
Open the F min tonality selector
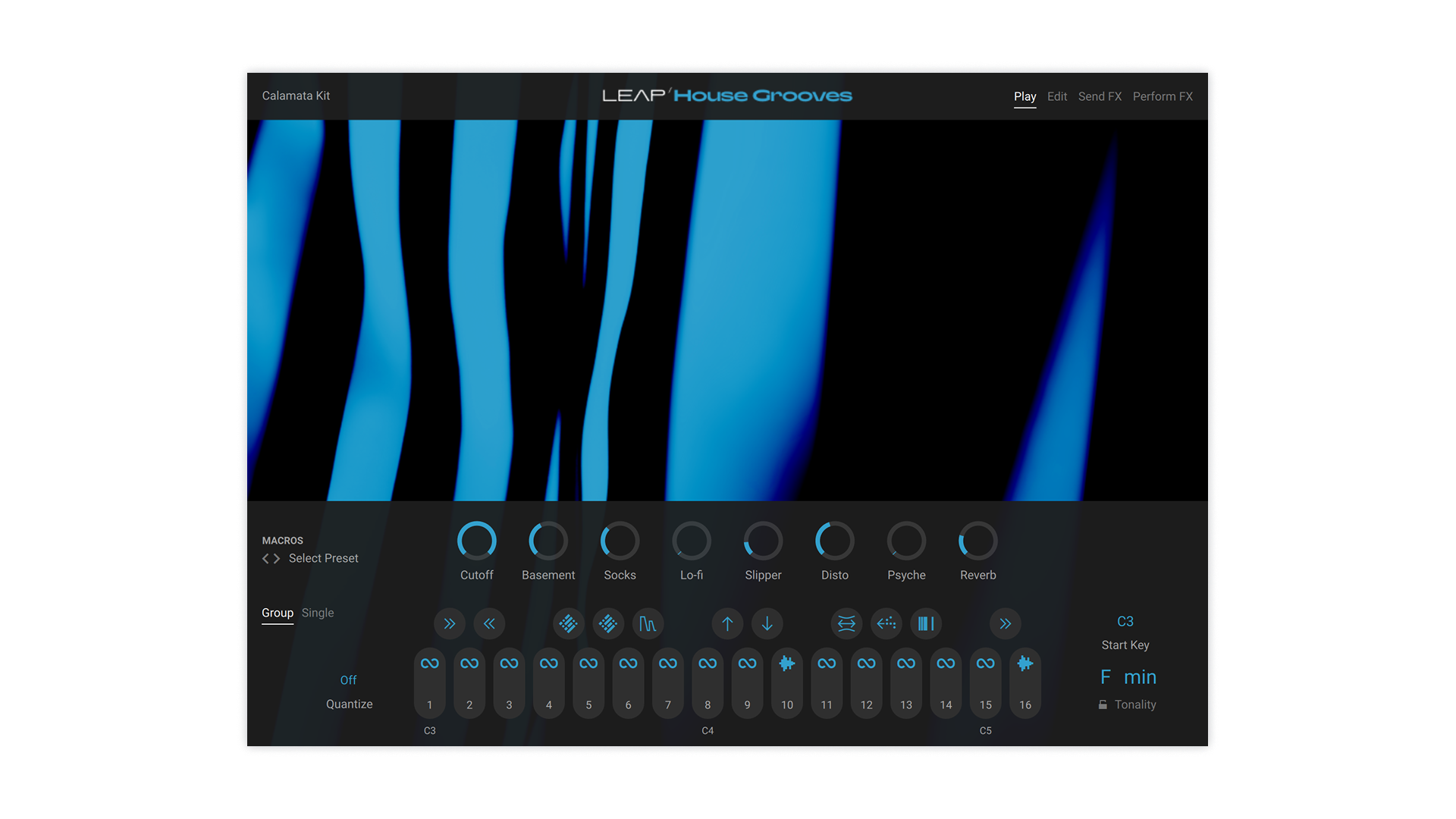1128,677
